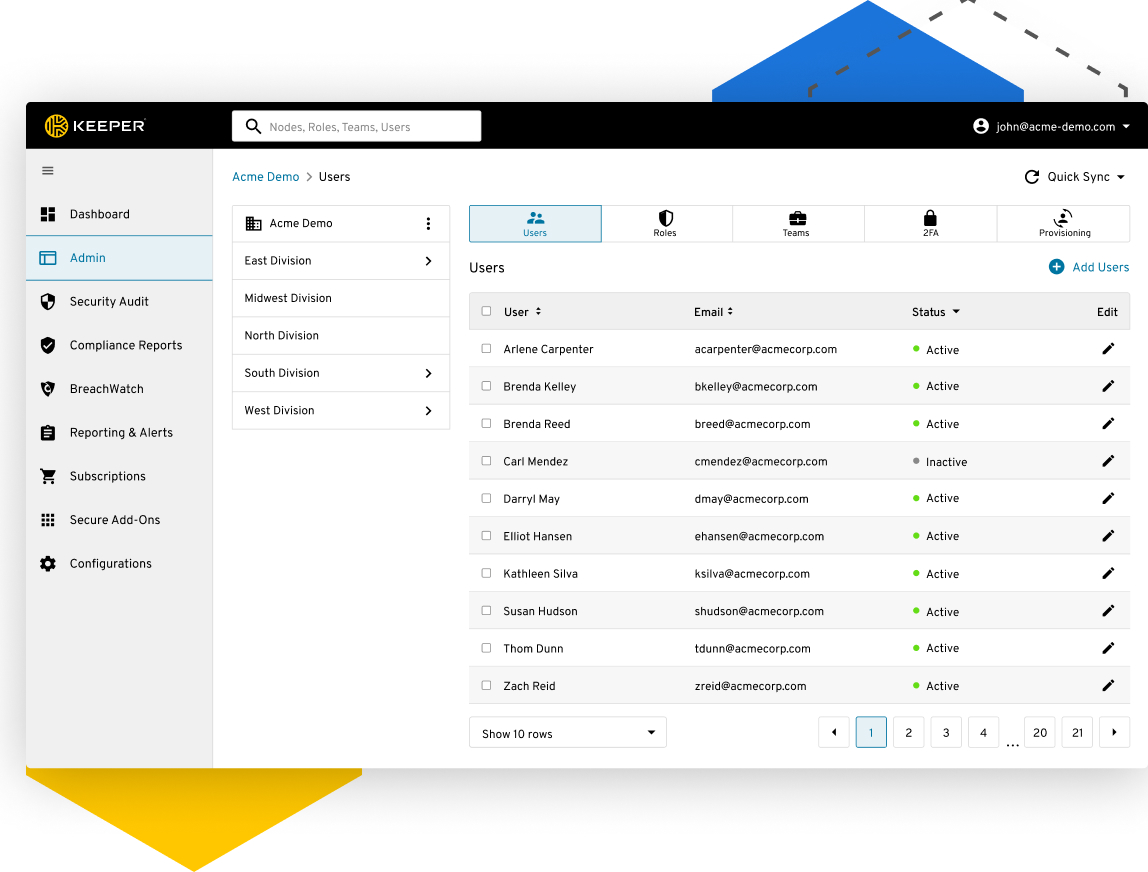This screenshot has width=1148, height=872.
Task: Click the BreachWatch icon
Action: tap(48, 389)
